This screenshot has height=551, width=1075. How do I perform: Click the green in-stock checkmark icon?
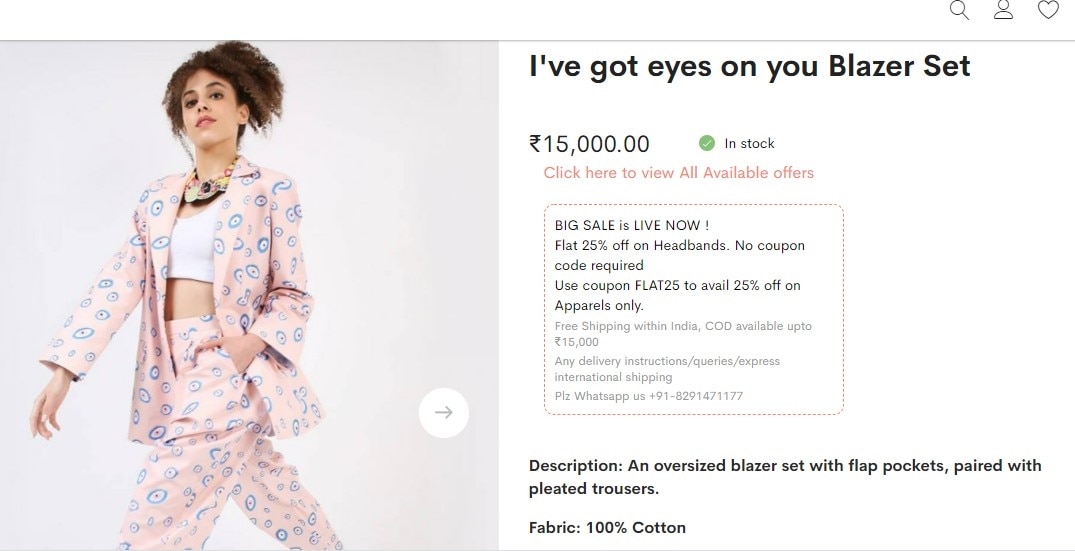[707, 143]
